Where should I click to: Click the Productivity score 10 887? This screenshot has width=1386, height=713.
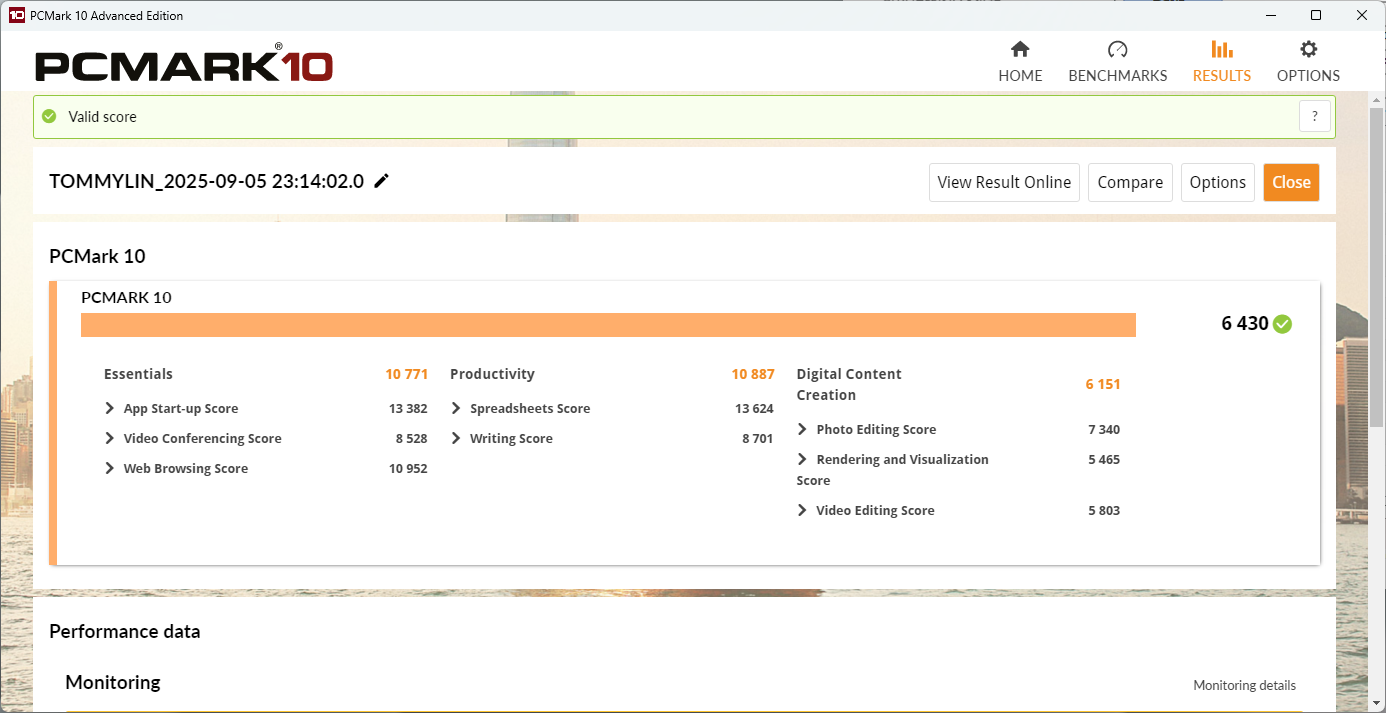(x=753, y=374)
